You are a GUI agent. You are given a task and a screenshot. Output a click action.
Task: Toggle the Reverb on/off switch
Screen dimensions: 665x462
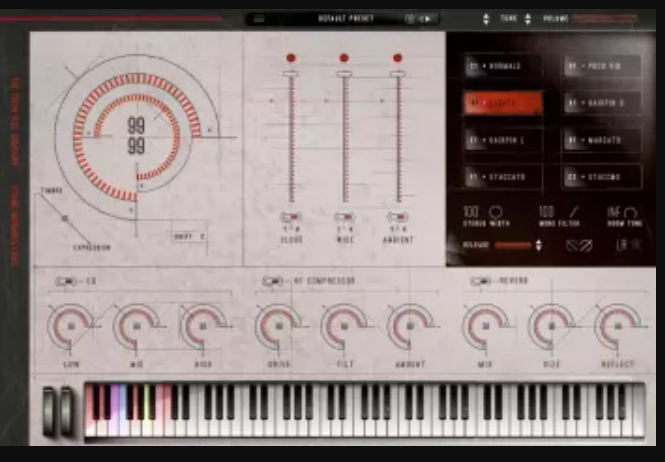481,281
